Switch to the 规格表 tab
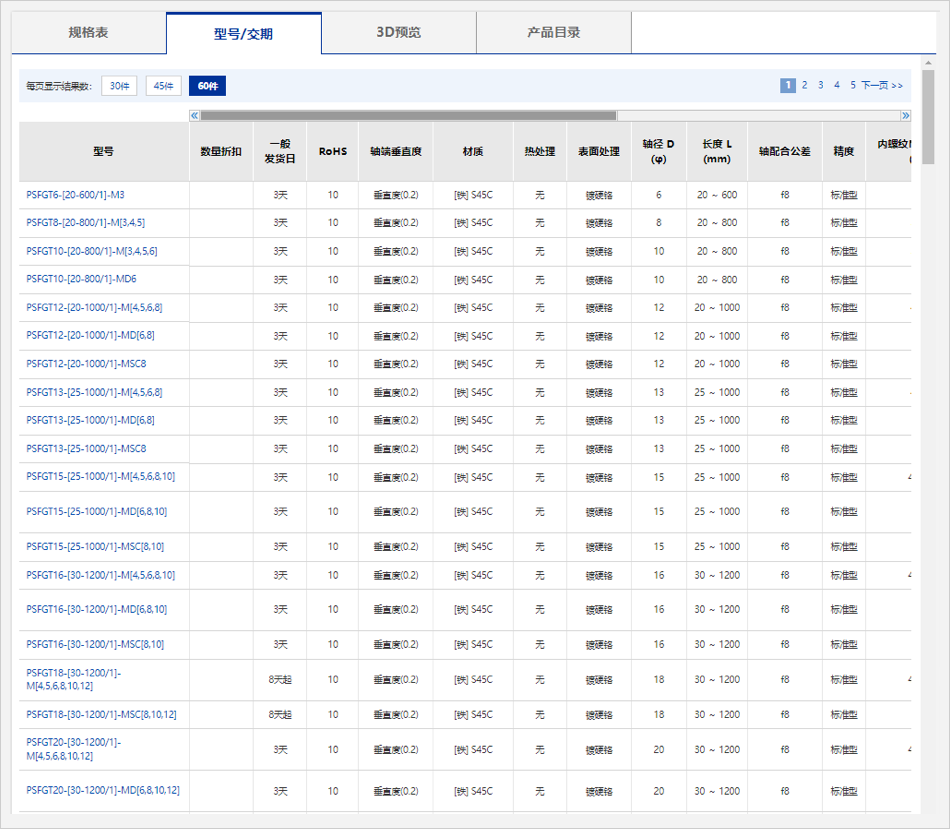This screenshot has height=829, width=950. point(88,33)
